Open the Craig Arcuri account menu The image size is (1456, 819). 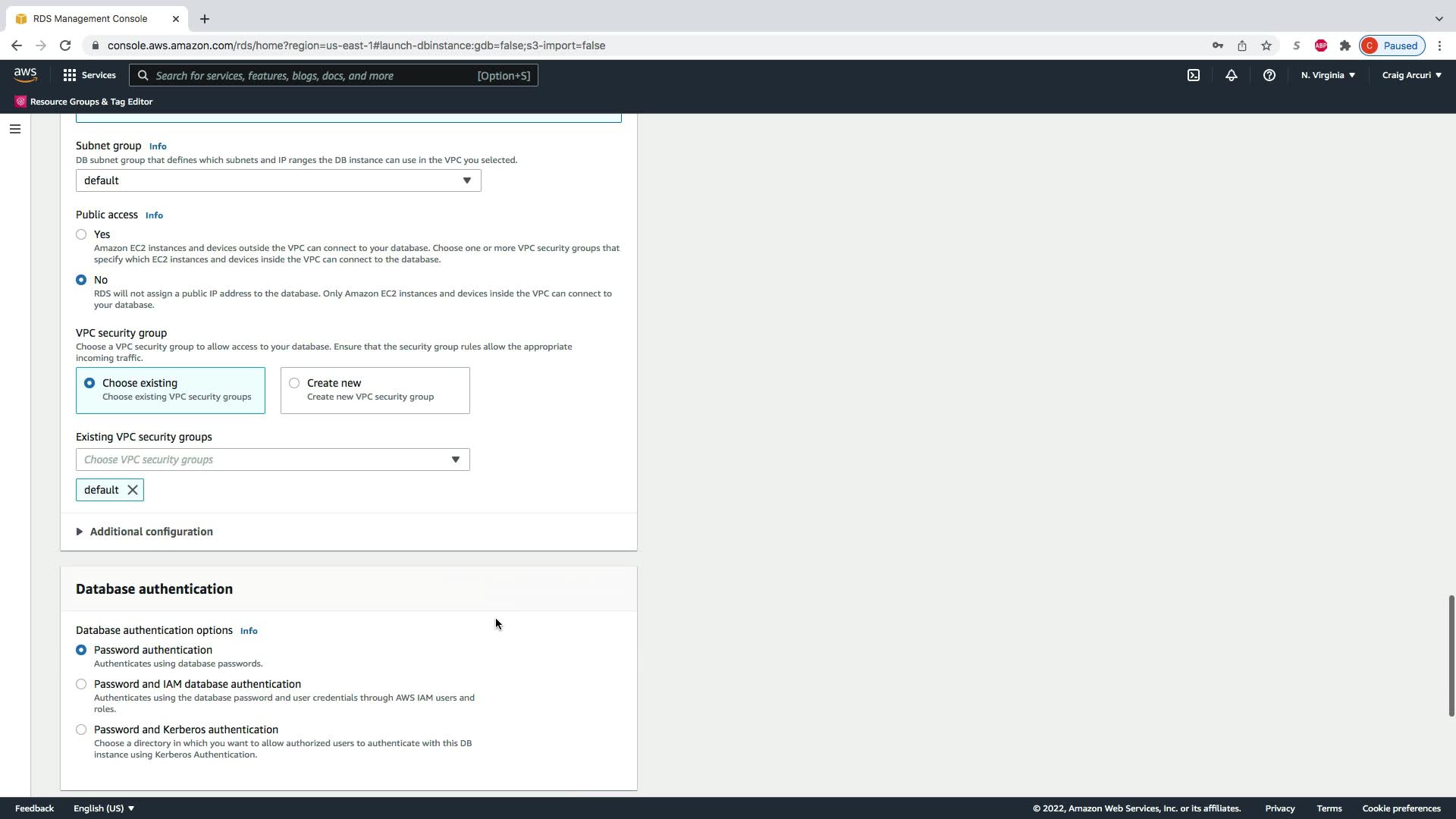point(1411,75)
